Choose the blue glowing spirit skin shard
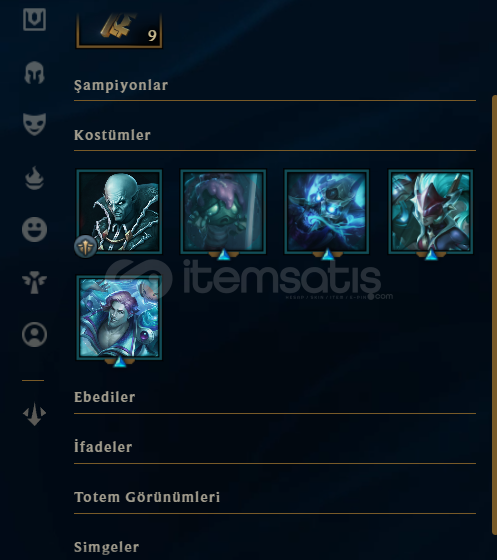497x560 pixels. [x=327, y=211]
